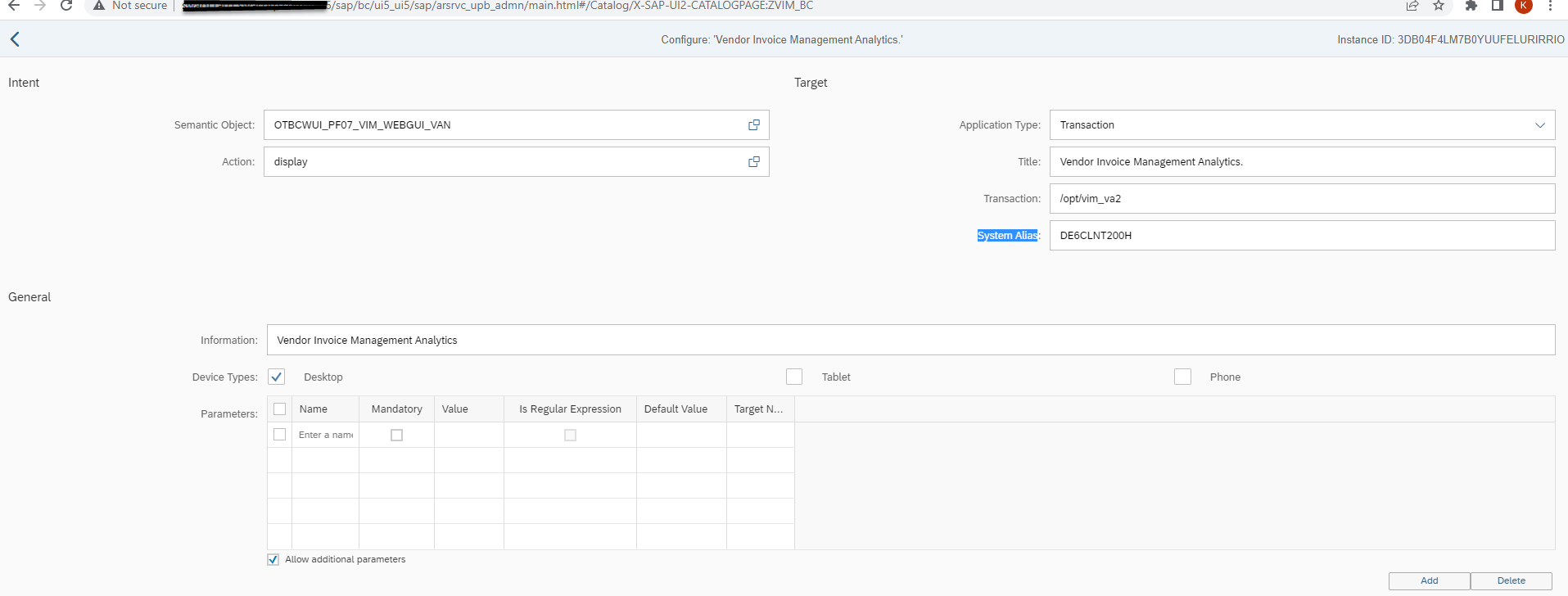
Task: Click the browser address bar URL
Action: [x=498, y=6]
